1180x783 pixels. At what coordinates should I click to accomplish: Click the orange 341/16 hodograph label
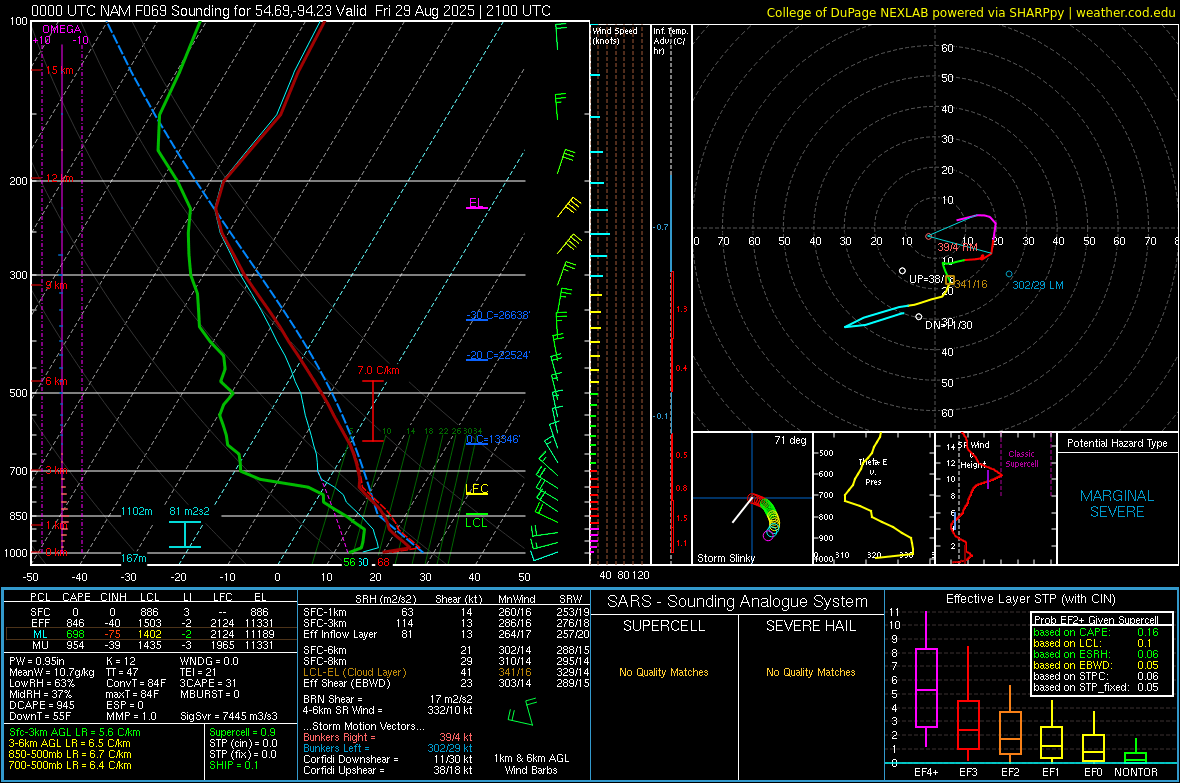click(x=971, y=284)
